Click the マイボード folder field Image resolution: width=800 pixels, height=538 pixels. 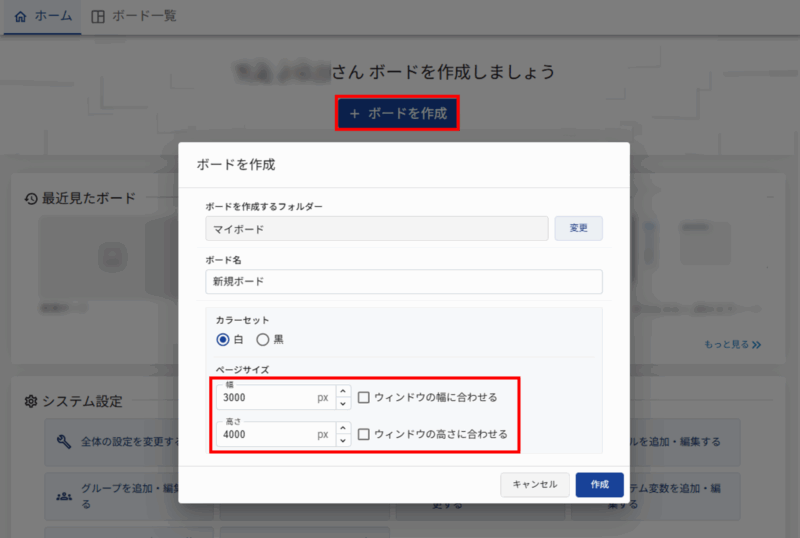[x=377, y=229]
